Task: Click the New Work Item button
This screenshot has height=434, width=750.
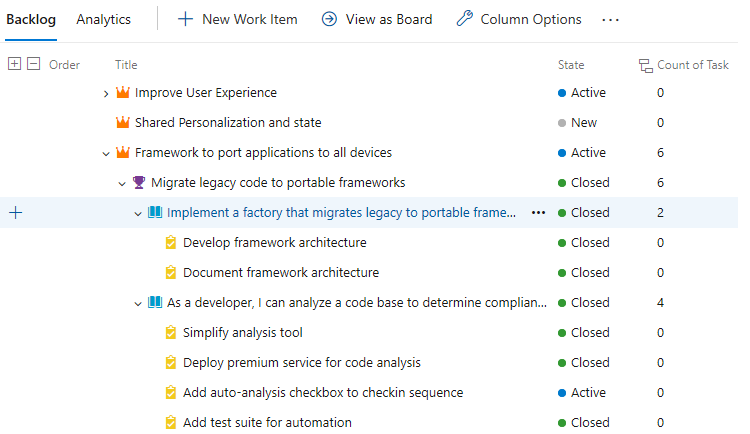Action: [238, 19]
